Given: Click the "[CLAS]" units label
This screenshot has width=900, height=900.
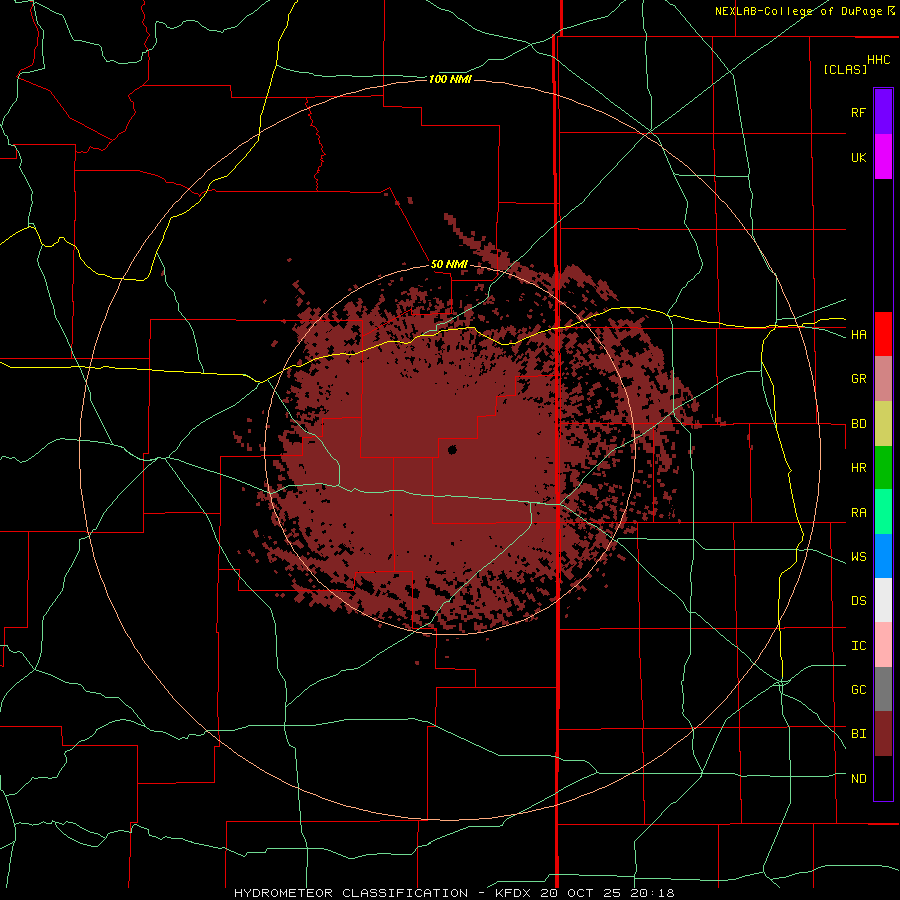Looking at the screenshot, I should point(845,69).
